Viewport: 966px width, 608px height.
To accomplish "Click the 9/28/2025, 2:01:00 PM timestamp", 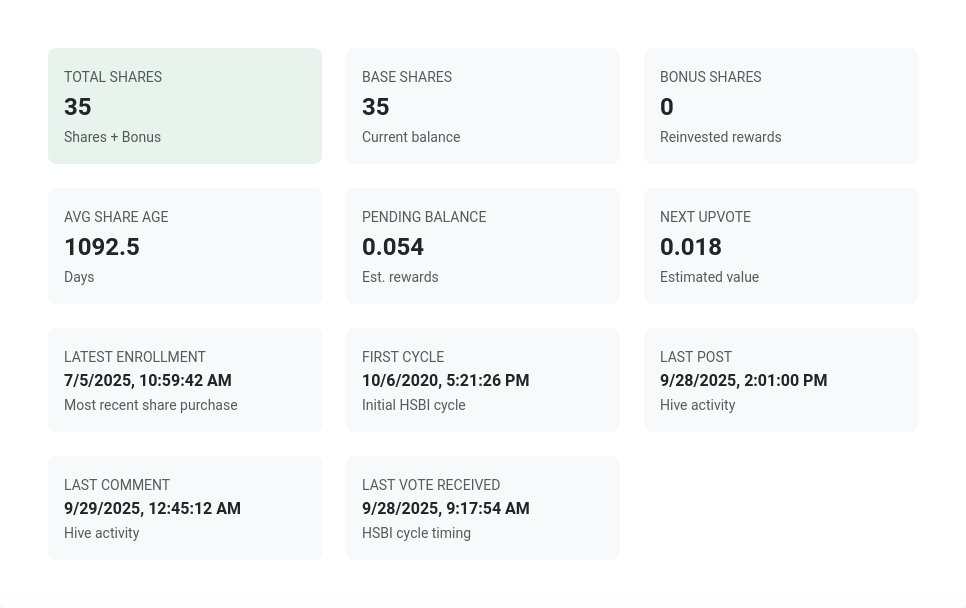I will tap(743, 381).
